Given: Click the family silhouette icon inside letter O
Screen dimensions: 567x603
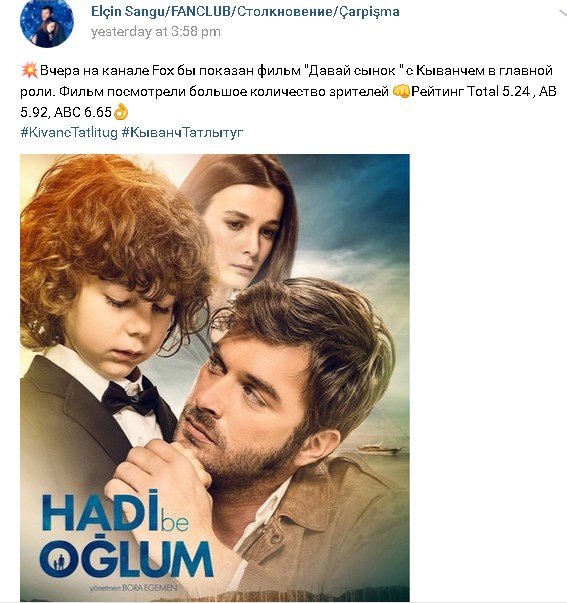Looking at the screenshot, I should click(x=58, y=560).
